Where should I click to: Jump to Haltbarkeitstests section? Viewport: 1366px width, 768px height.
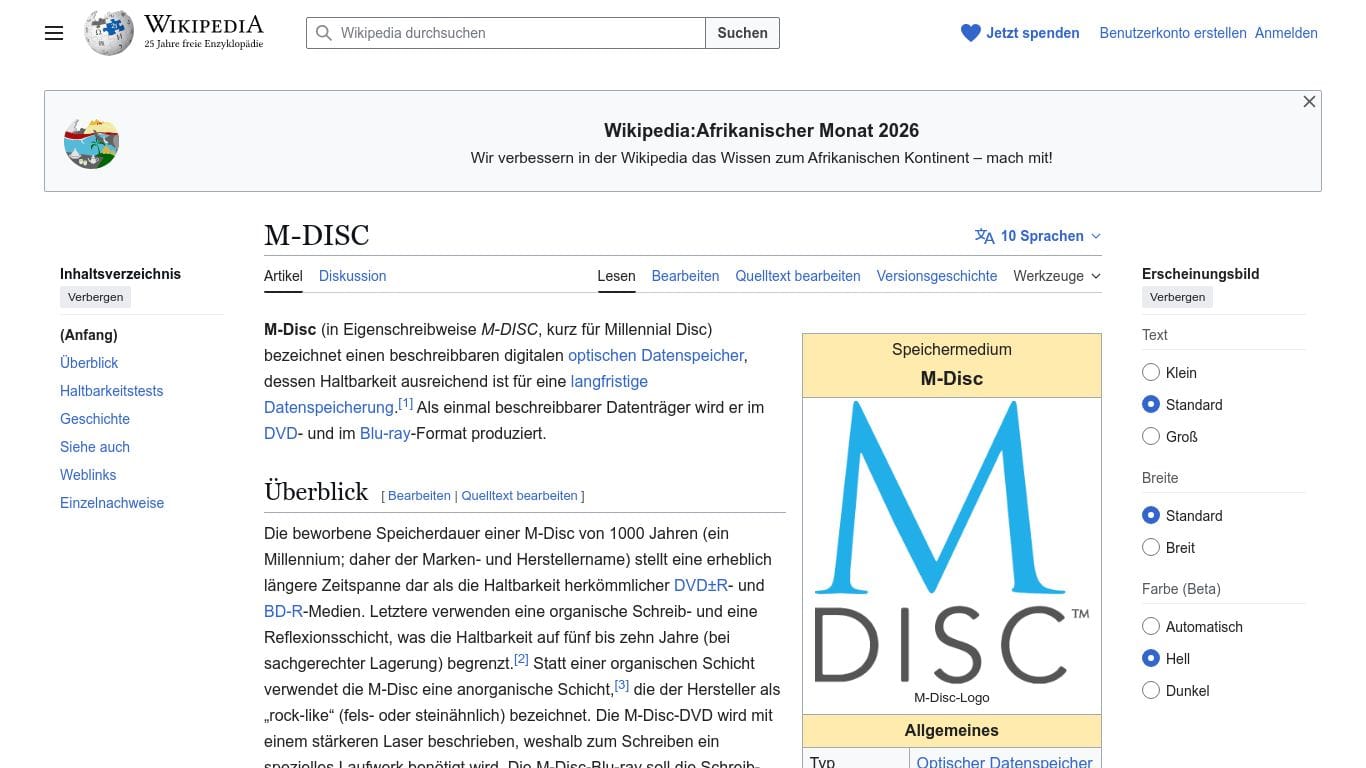click(x=111, y=391)
